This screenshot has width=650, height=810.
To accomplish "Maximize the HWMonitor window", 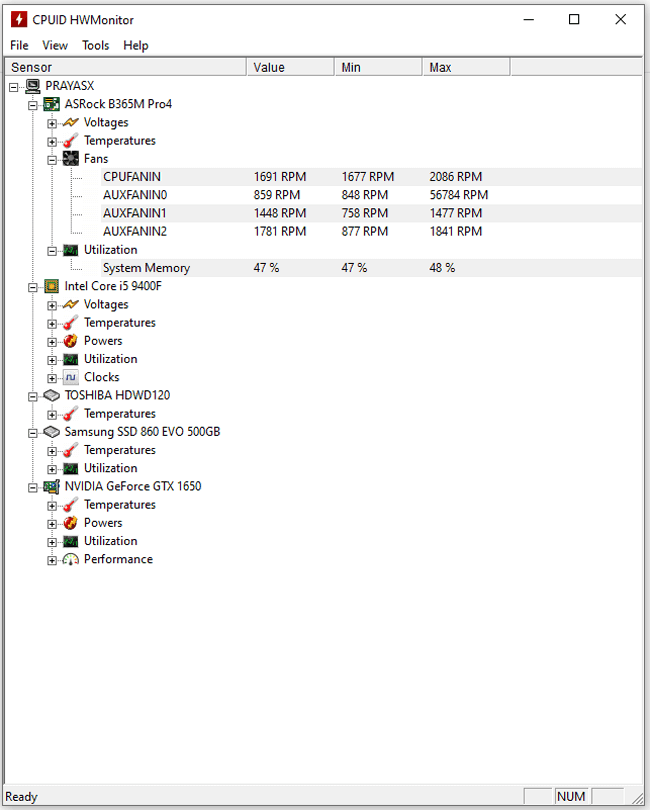I will tap(574, 20).
